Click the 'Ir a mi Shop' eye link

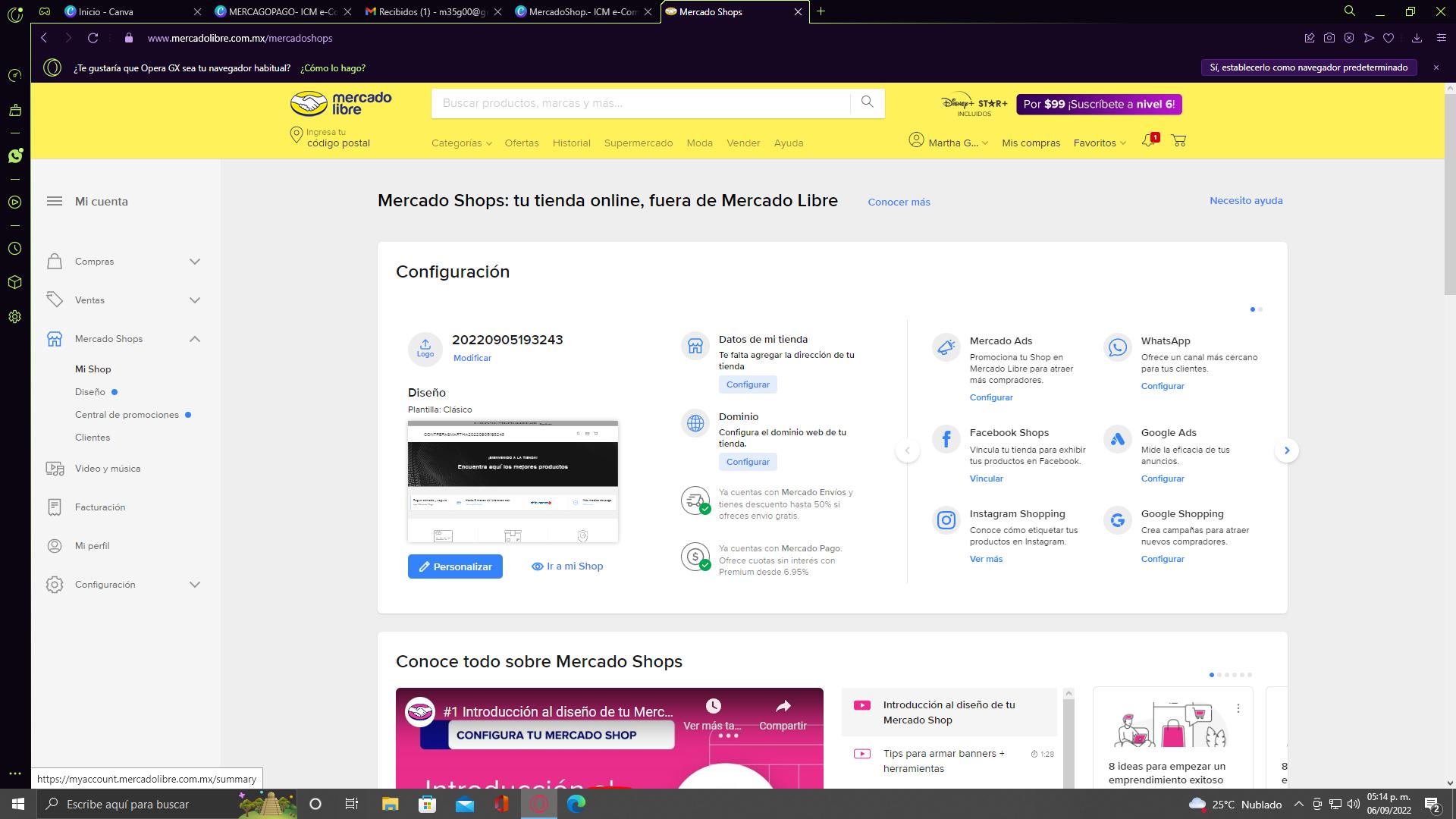(x=567, y=566)
